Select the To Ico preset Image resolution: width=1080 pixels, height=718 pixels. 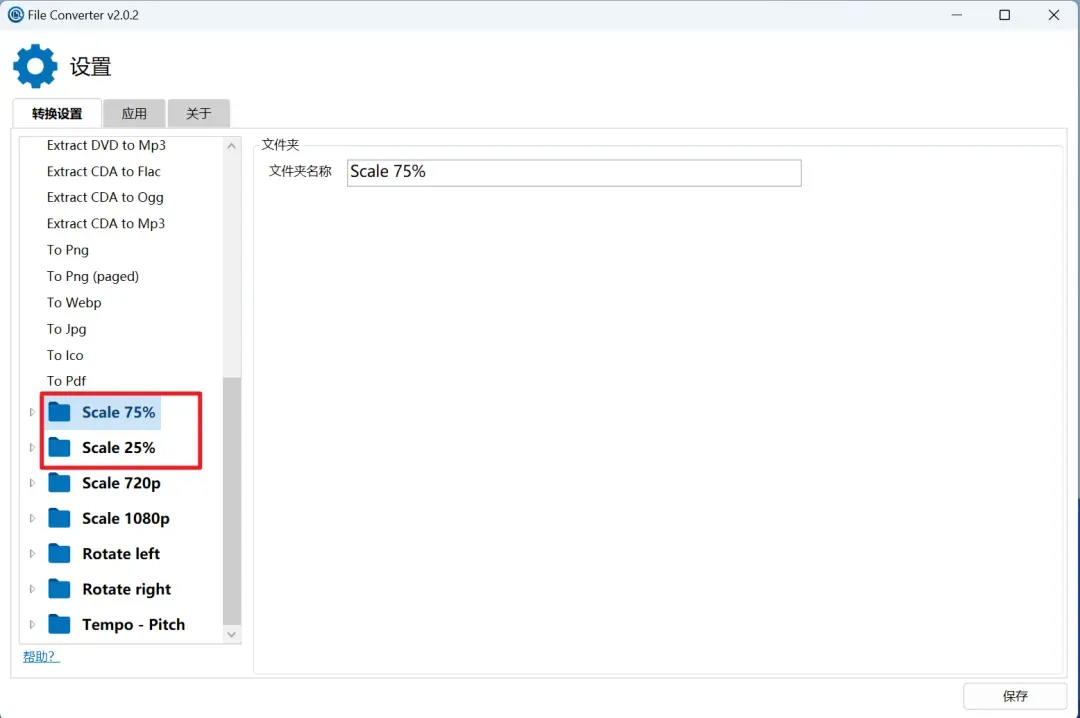point(65,356)
